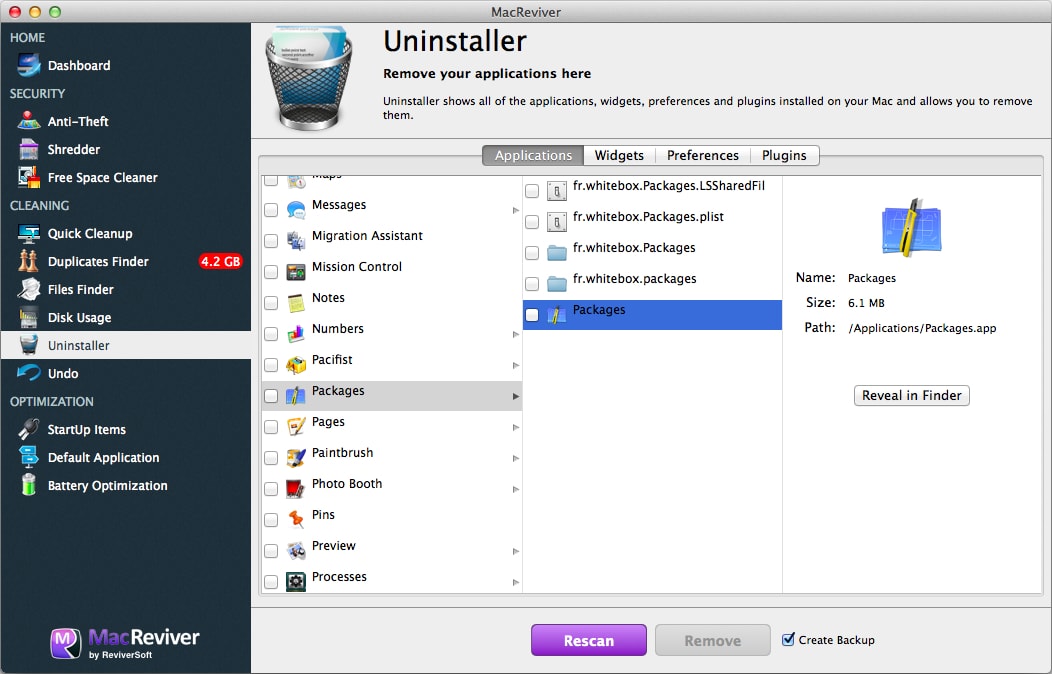The image size is (1052, 674).
Task: Select the Notes app icon
Action: [296, 303]
